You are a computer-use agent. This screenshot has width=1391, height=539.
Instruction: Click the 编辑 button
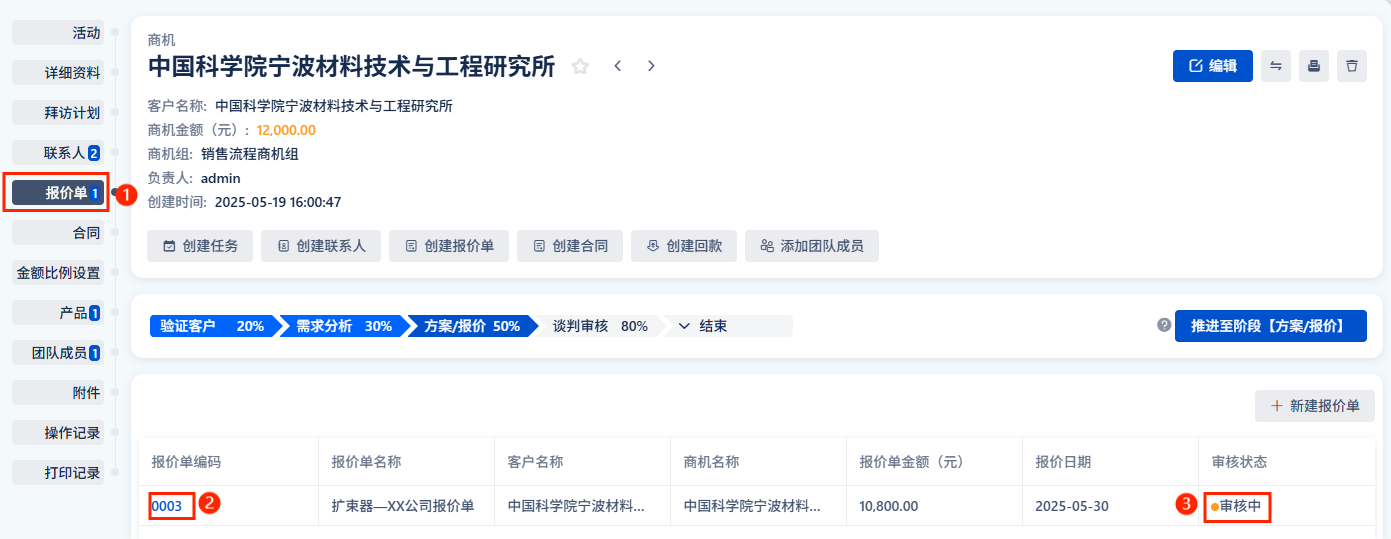1213,66
